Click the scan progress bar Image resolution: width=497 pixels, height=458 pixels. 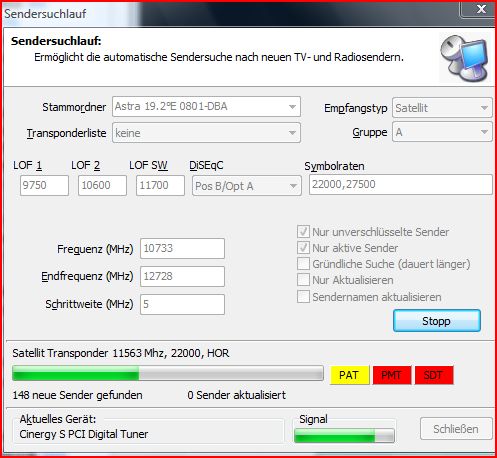[168, 373]
